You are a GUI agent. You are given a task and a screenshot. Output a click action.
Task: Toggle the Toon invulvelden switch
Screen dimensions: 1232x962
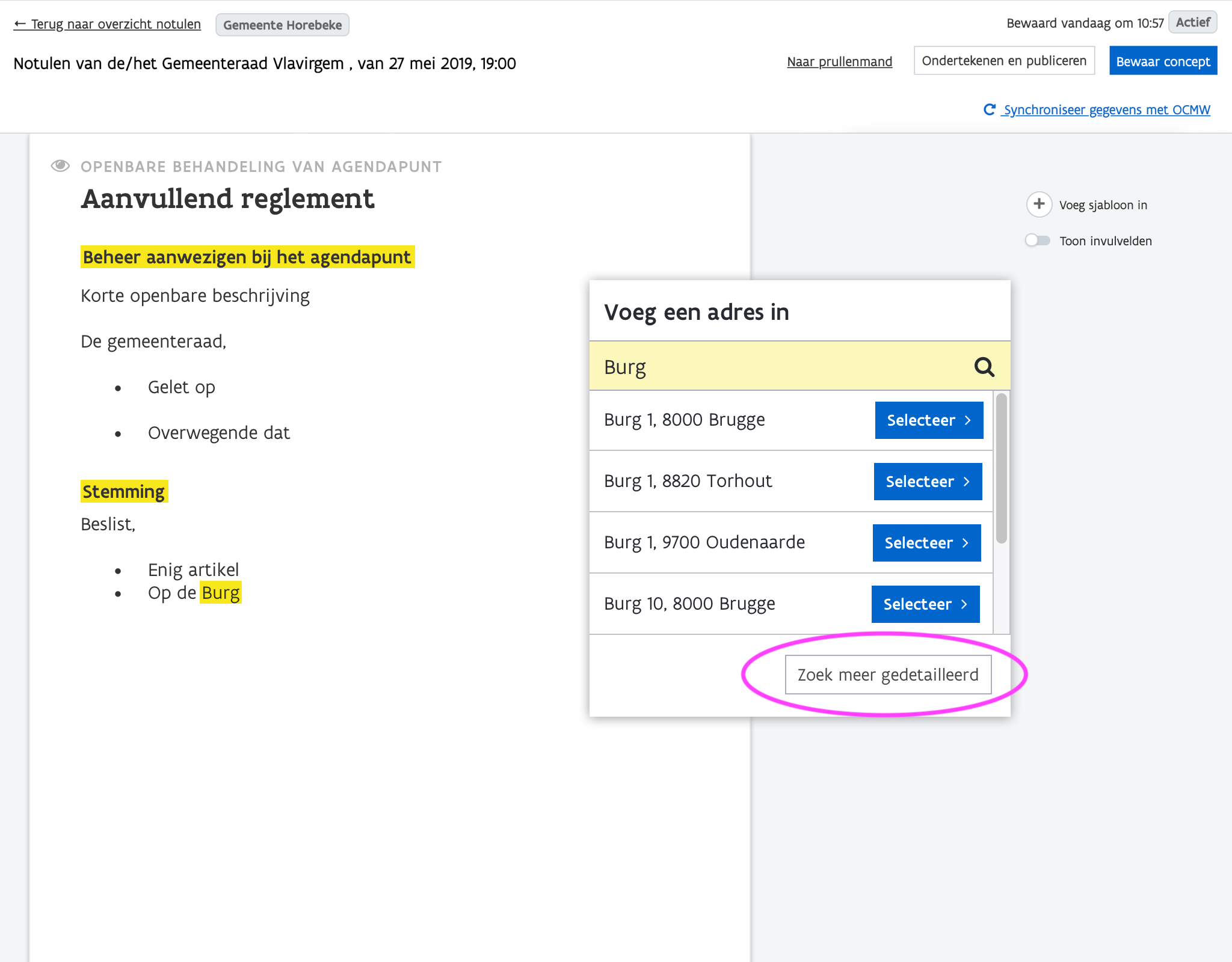coord(1038,240)
